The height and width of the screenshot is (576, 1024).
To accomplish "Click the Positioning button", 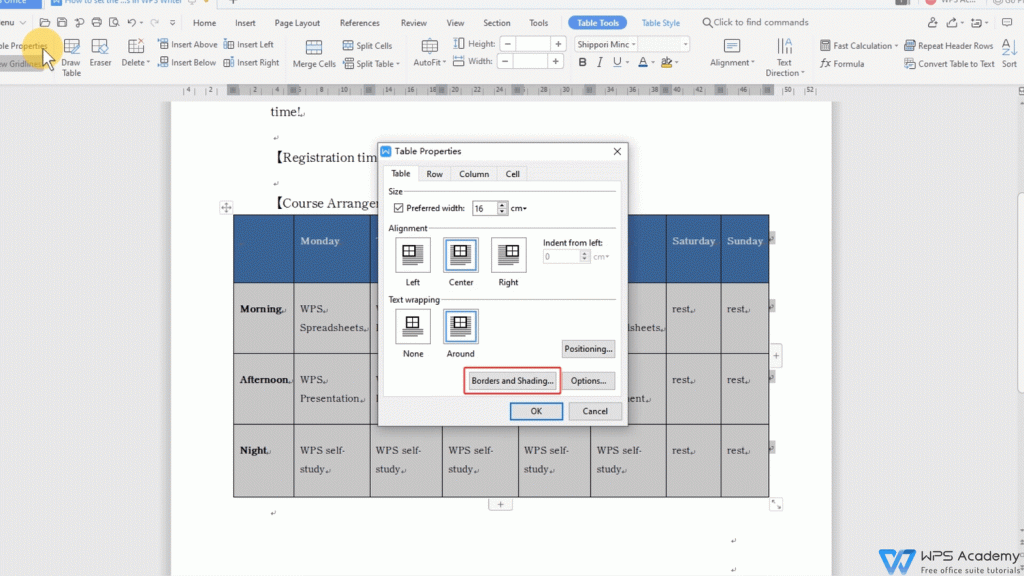I will (588, 349).
